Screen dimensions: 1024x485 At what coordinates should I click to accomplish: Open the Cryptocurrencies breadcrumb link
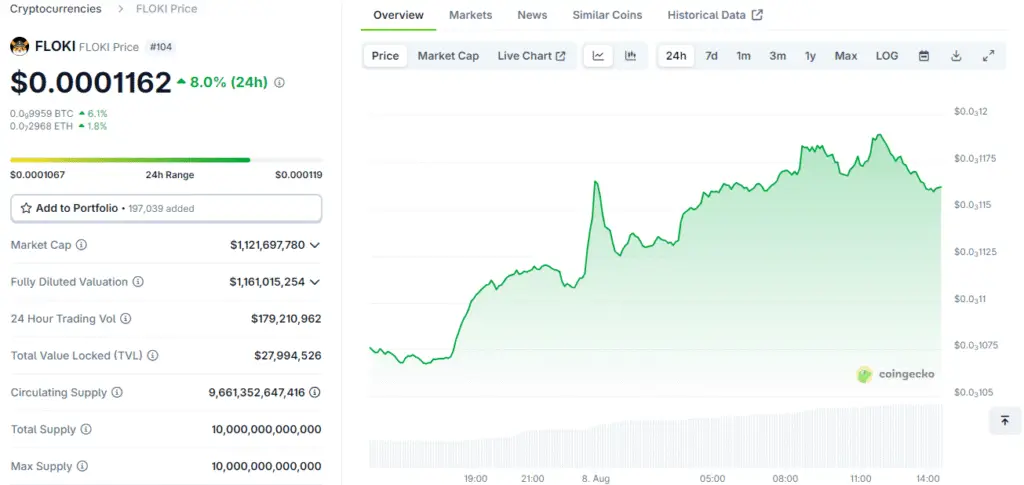click(56, 9)
